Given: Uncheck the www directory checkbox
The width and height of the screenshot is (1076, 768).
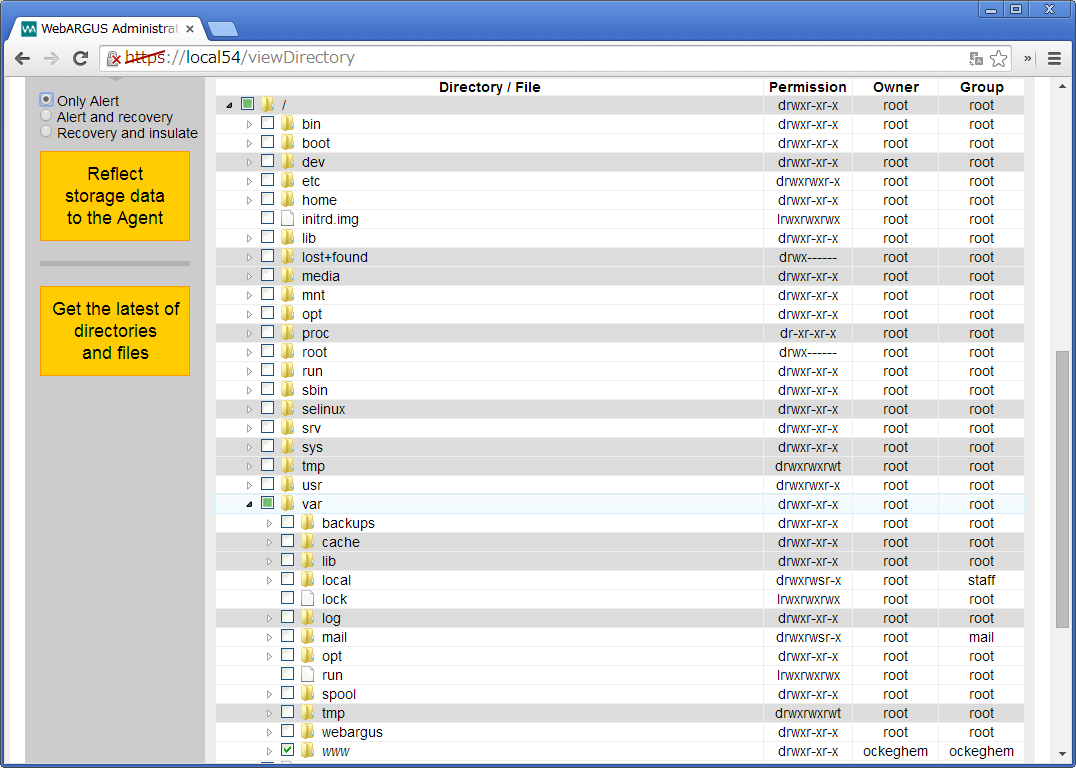Looking at the screenshot, I should pos(288,750).
